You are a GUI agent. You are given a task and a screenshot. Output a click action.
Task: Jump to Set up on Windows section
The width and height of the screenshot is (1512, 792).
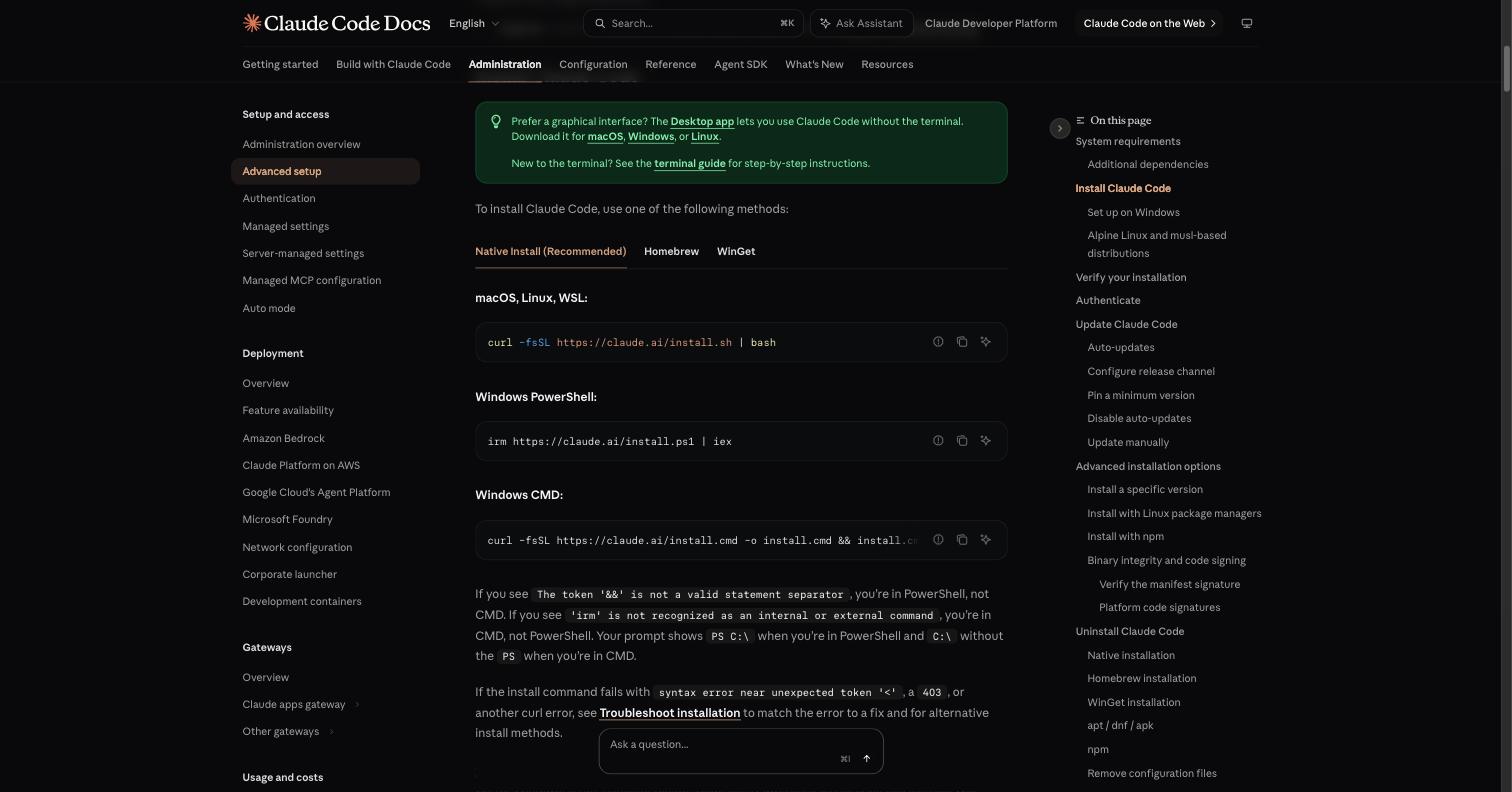(1133, 213)
